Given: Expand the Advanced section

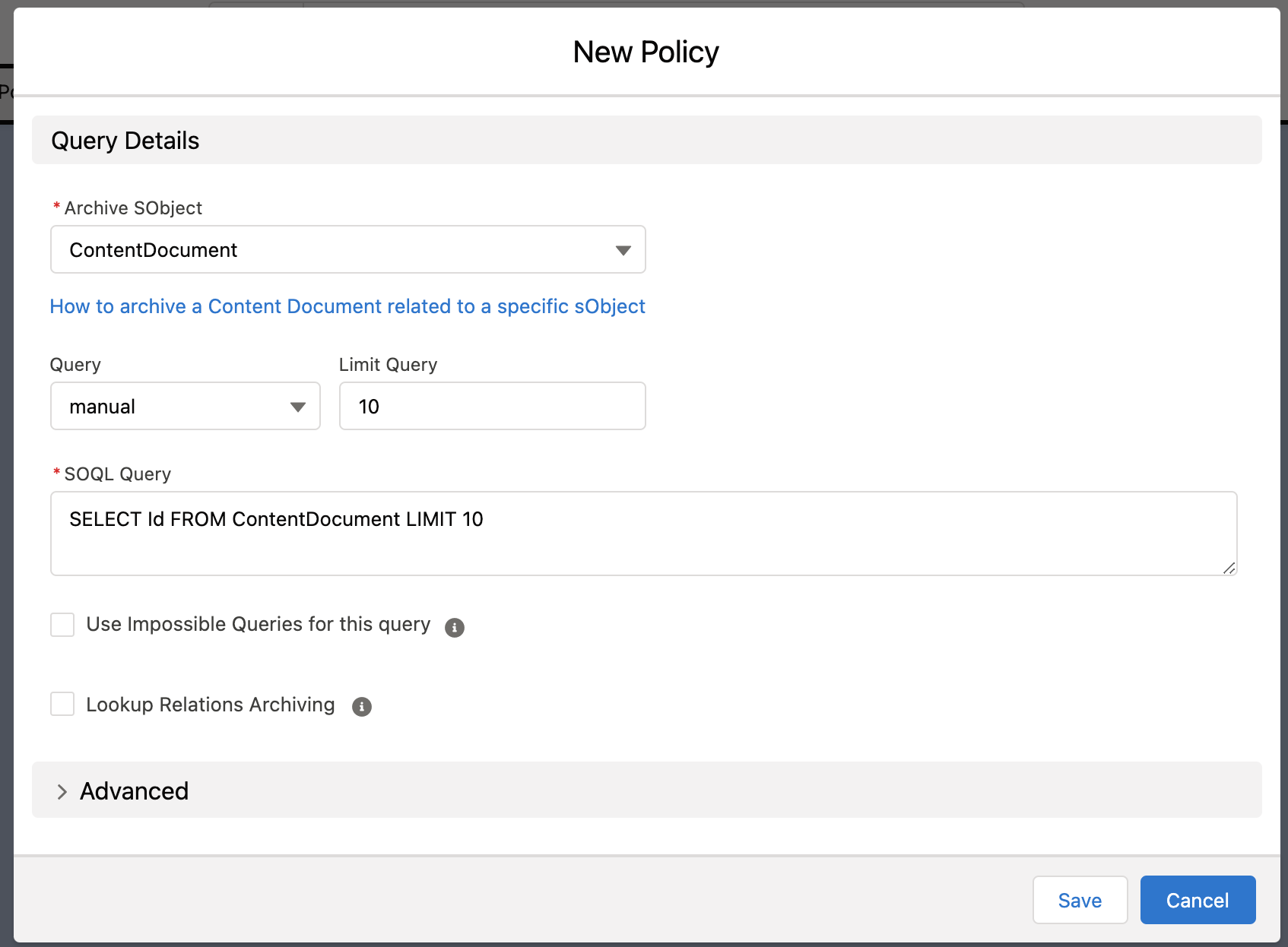Looking at the screenshot, I should [x=134, y=791].
